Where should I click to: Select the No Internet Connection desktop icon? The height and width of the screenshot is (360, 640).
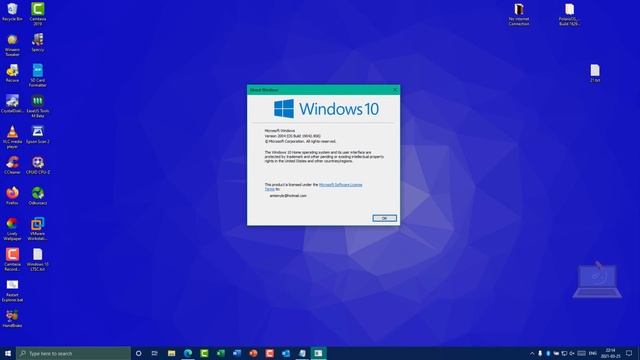(519, 14)
